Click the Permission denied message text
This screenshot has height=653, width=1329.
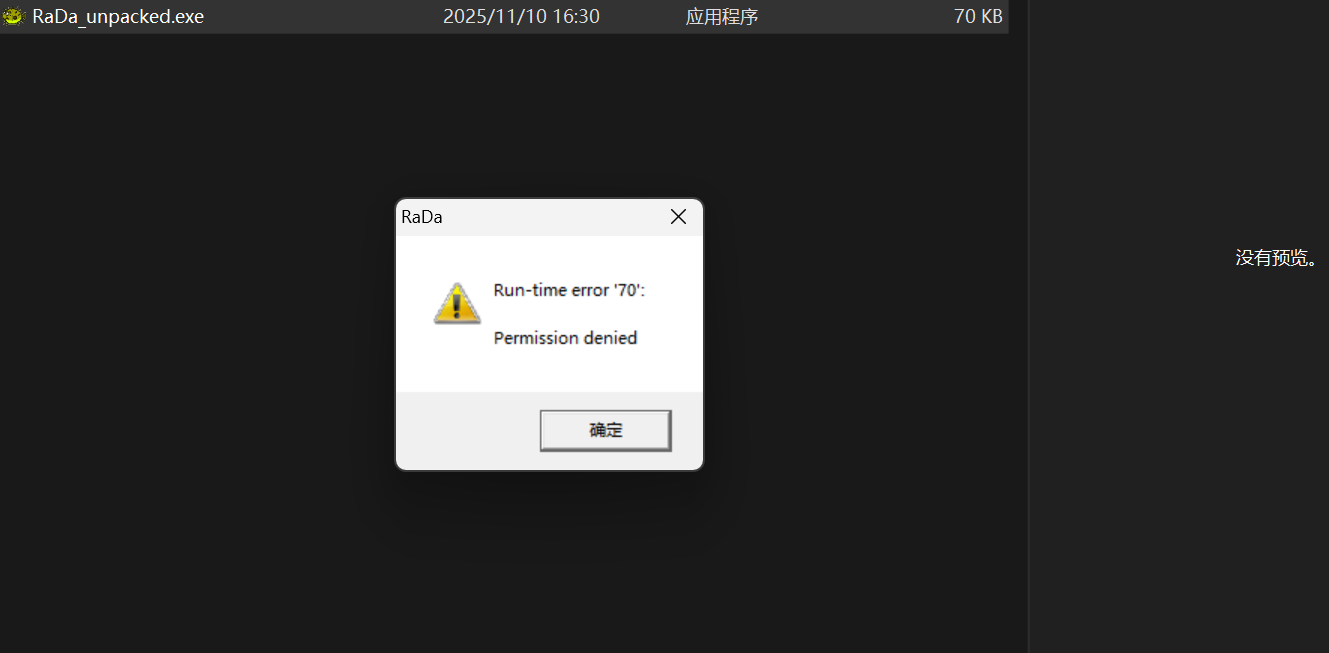pos(566,338)
